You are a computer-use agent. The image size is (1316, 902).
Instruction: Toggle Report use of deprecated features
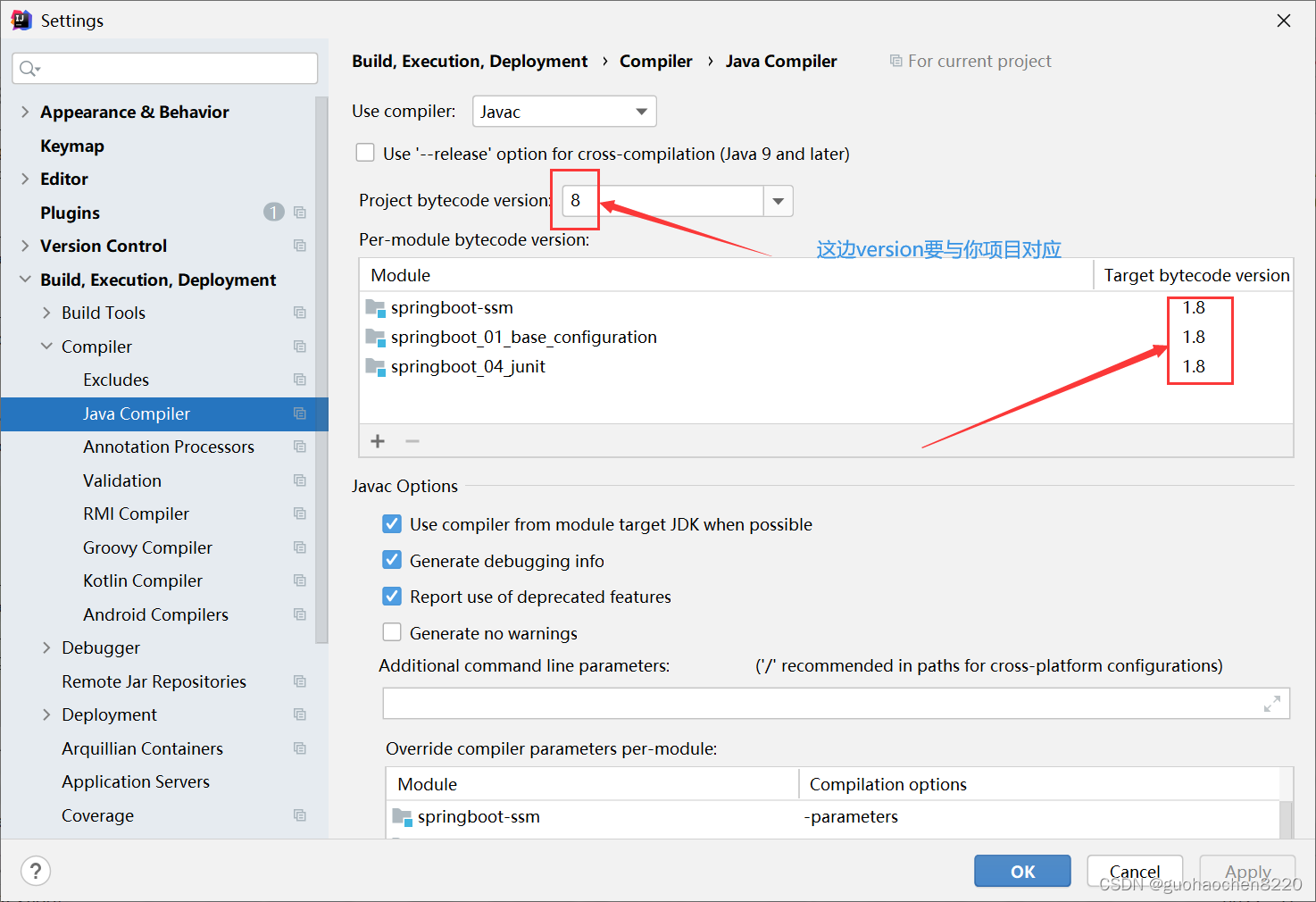(392, 596)
